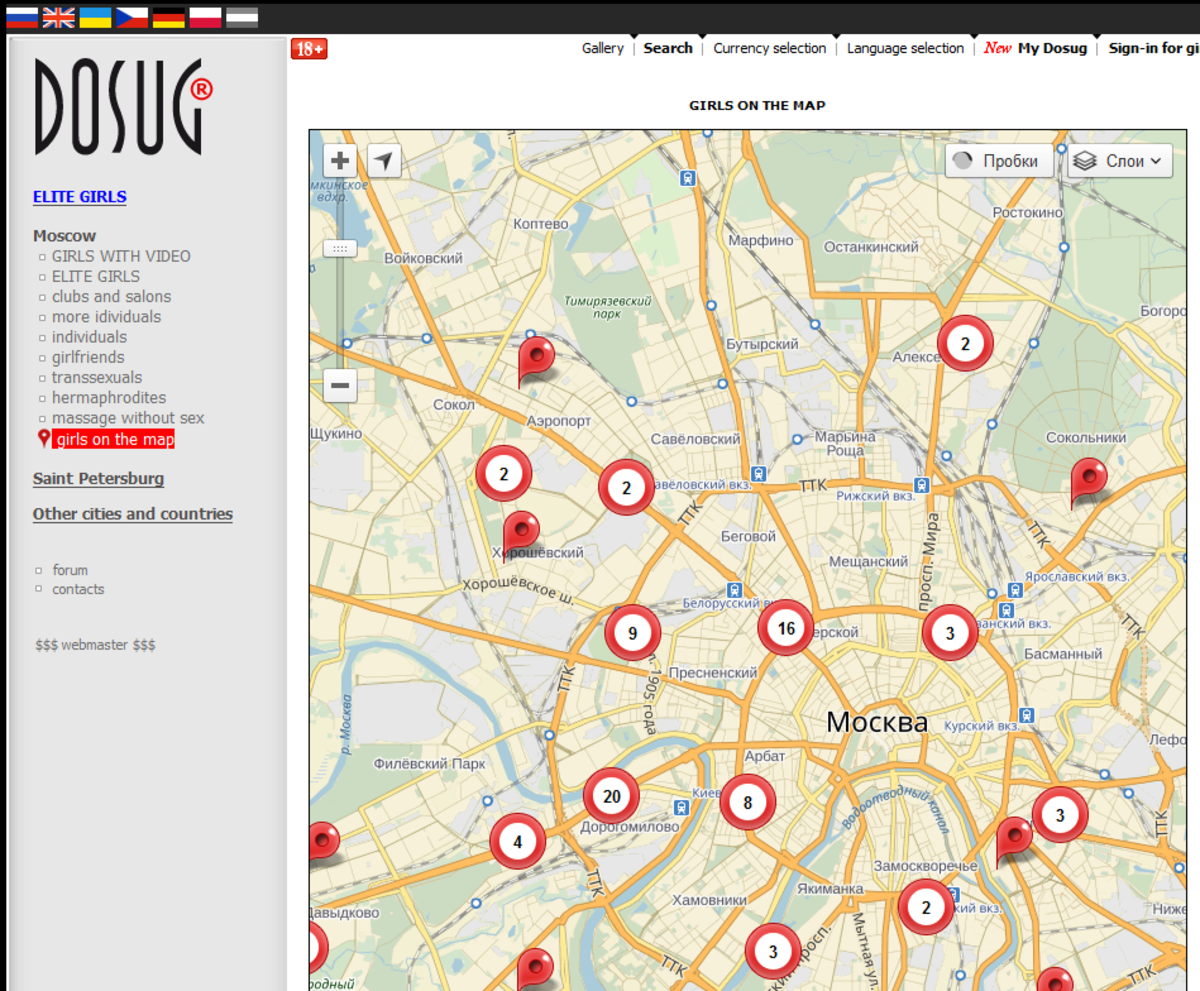Image resolution: width=1200 pixels, height=991 pixels.
Task: Open clubs and salons link
Action: (x=111, y=297)
